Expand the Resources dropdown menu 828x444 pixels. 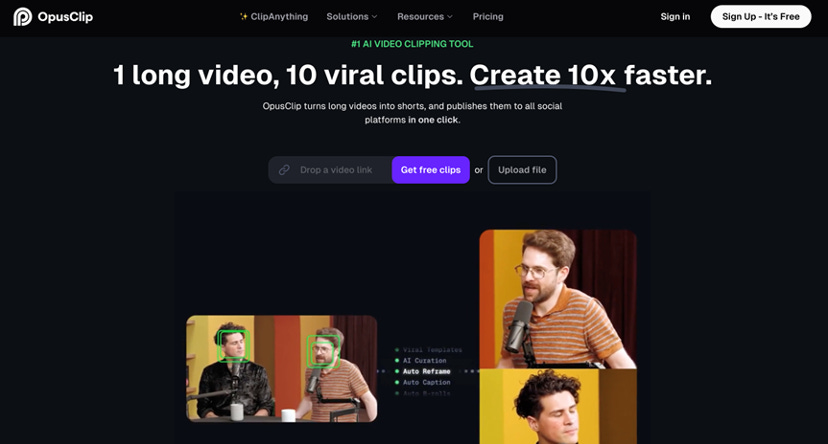425,16
